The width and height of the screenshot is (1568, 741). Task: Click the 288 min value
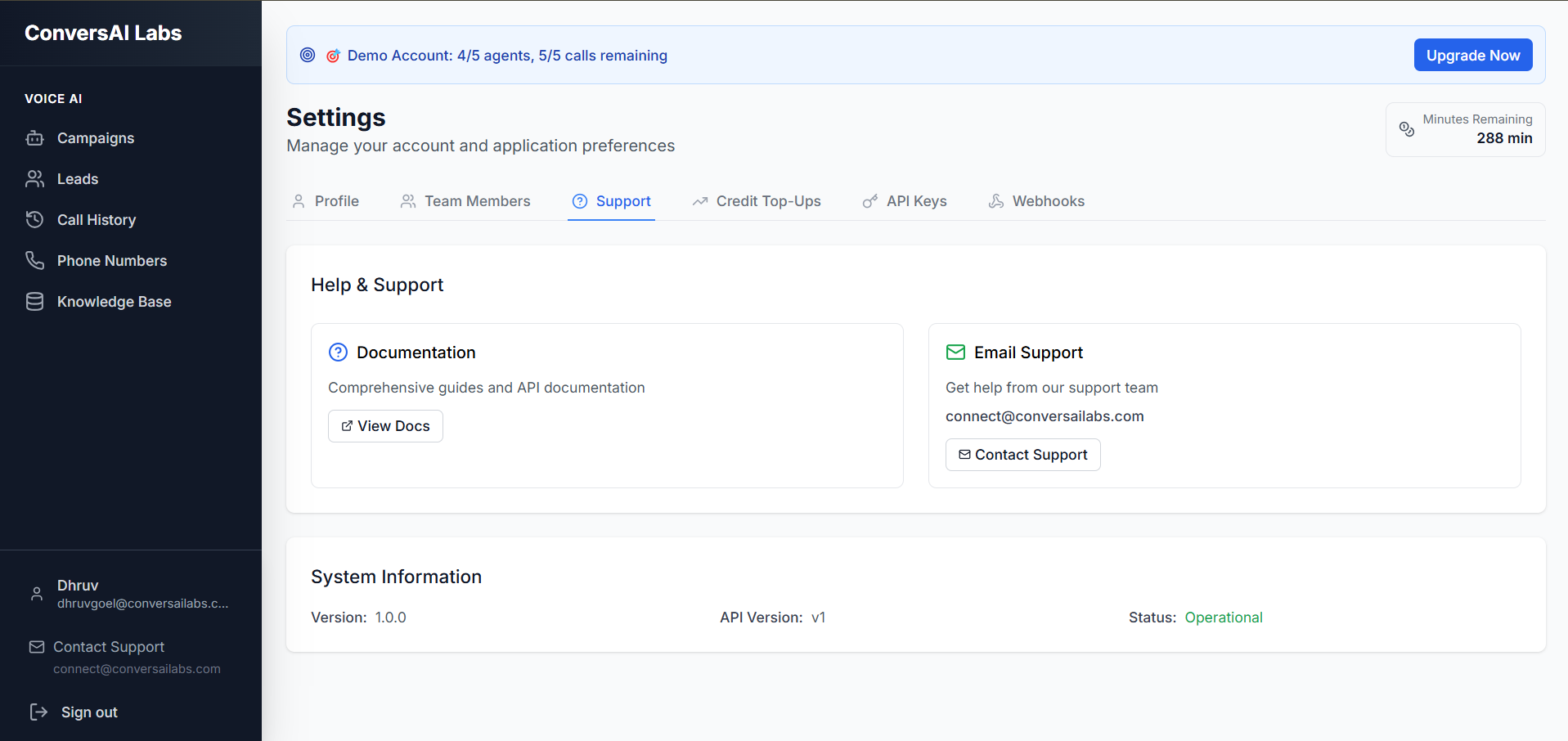(x=1504, y=138)
